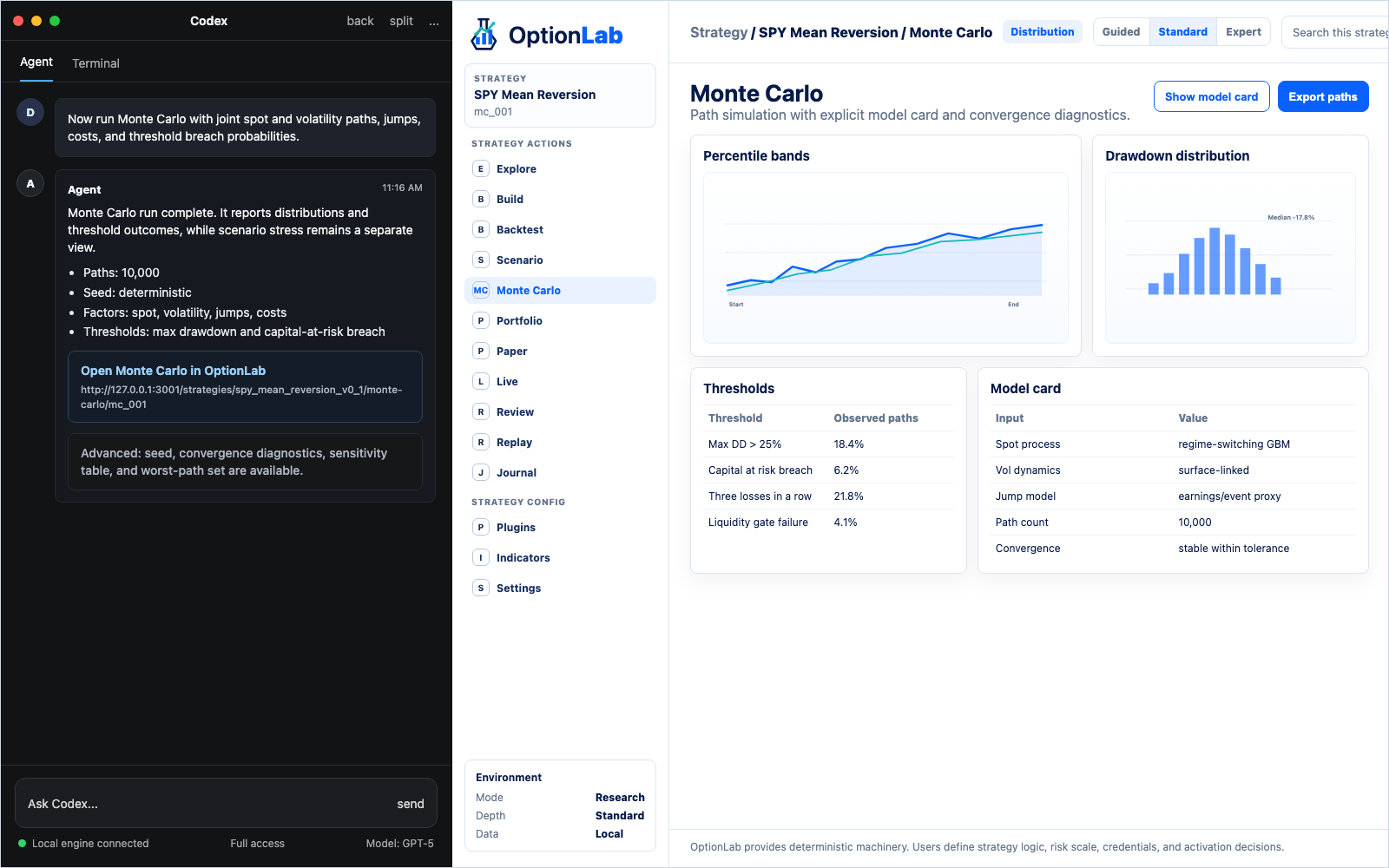The width and height of the screenshot is (1389, 868).
Task: Click the Plugins P badge icon
Action: (x=481, y=528)
